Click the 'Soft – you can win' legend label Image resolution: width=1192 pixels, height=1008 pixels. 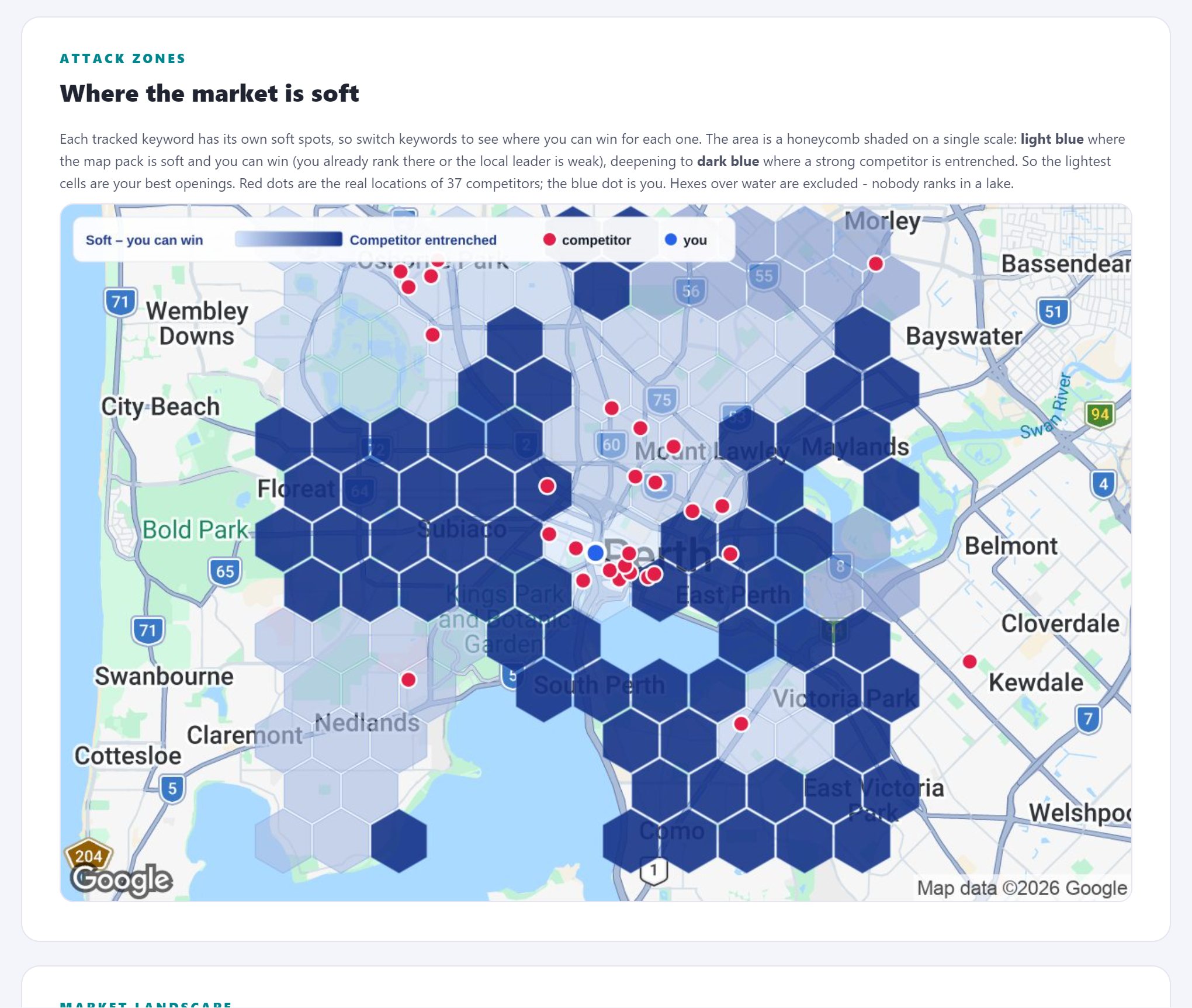144,240
